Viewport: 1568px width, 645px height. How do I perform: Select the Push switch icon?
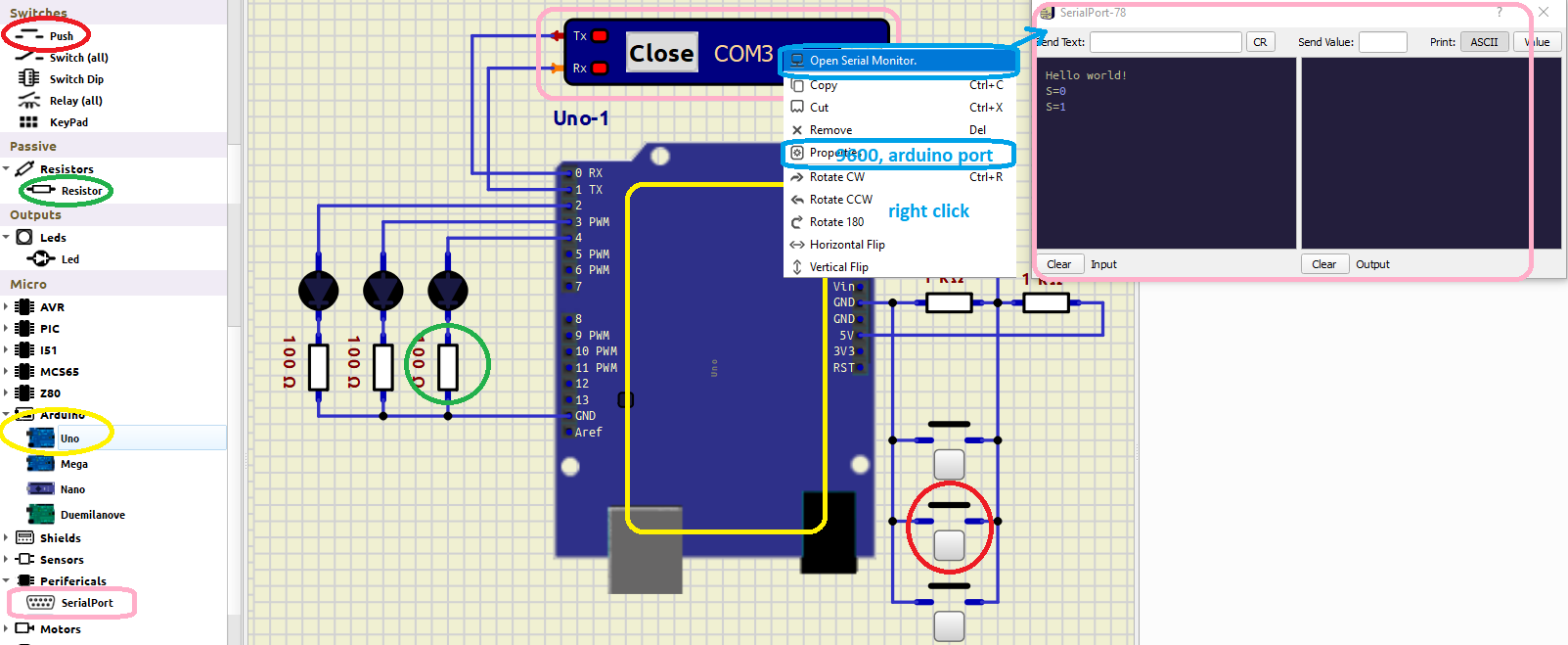coord(29,36)
